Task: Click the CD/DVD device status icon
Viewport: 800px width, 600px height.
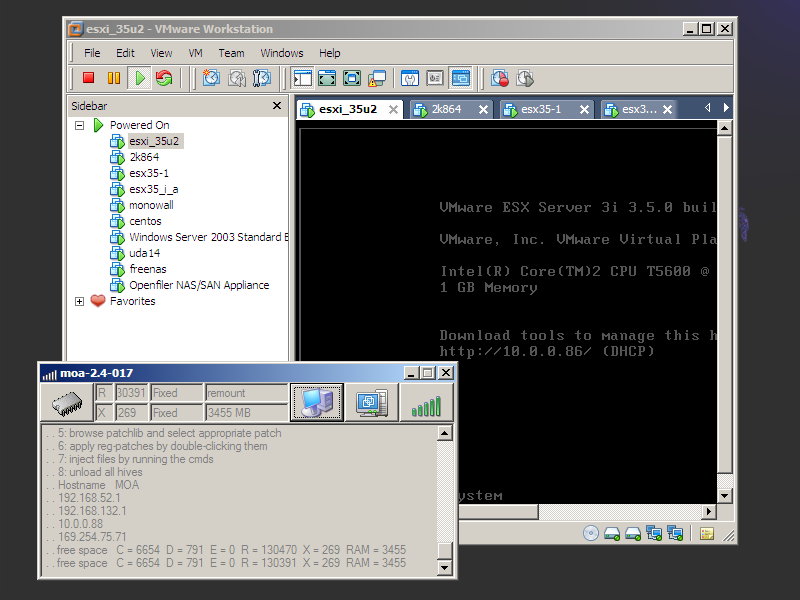Action: (x=591, y=533)
